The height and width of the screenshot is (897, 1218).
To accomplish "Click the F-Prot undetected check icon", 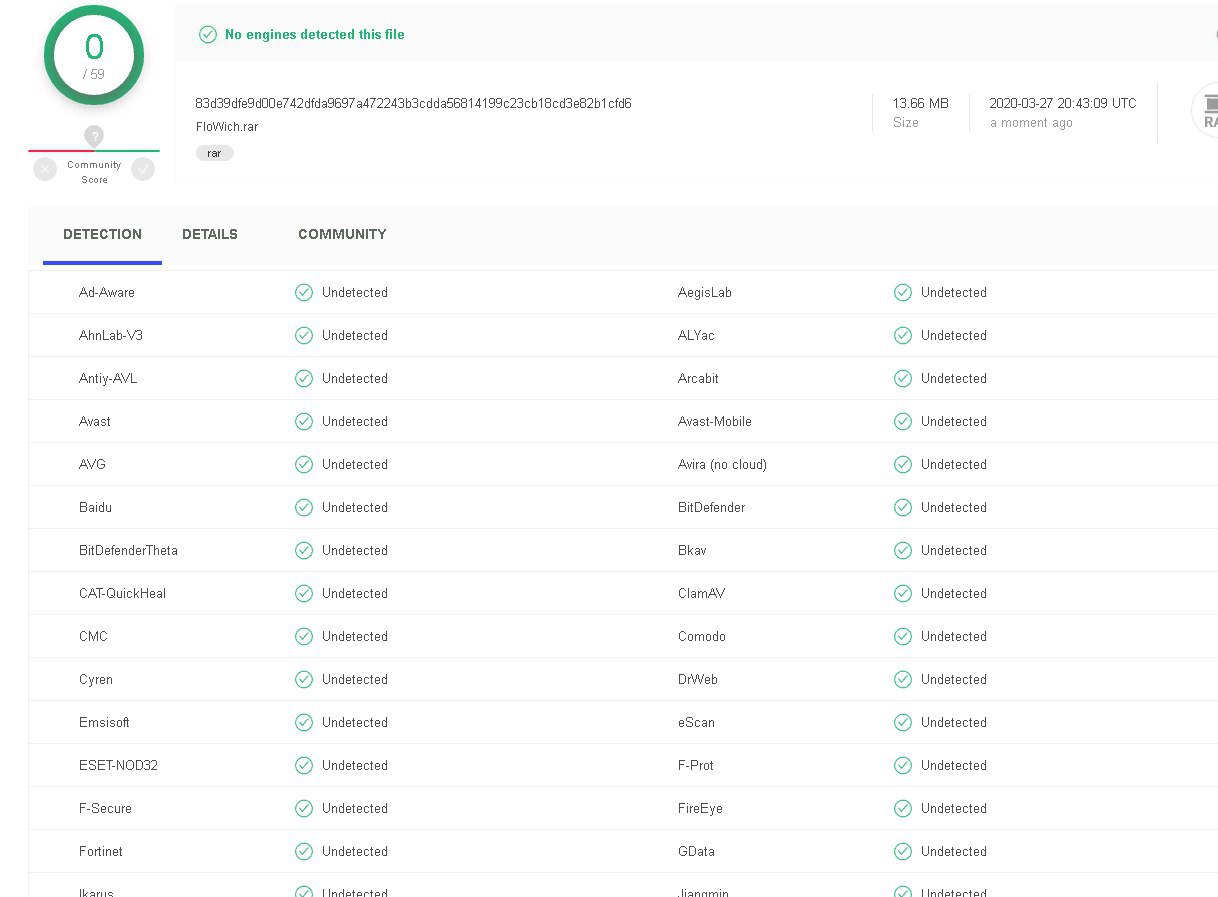I will pyautogui.click(x=903, y=765).
